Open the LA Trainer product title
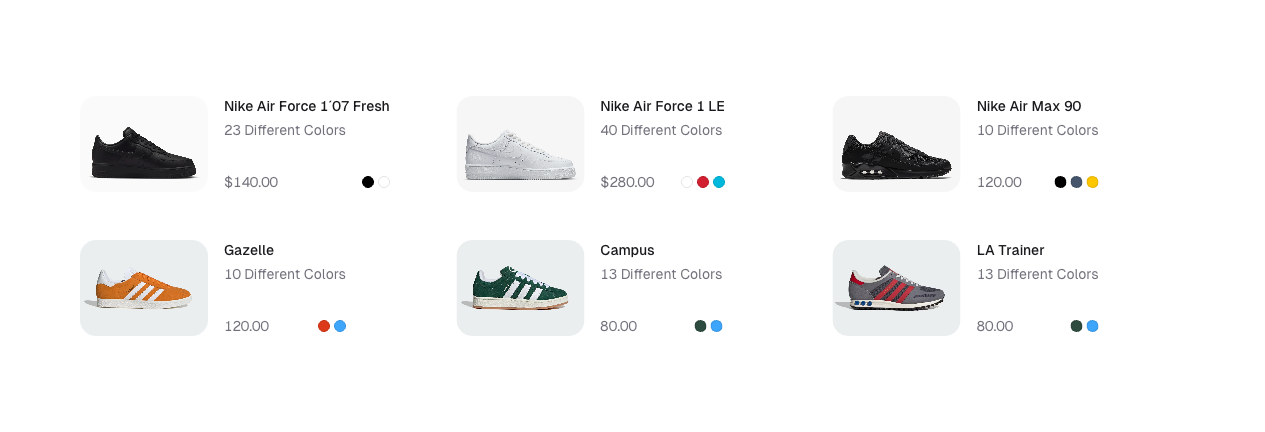This screenshot has height=432, width=1265. click(x=1010, y=250)
